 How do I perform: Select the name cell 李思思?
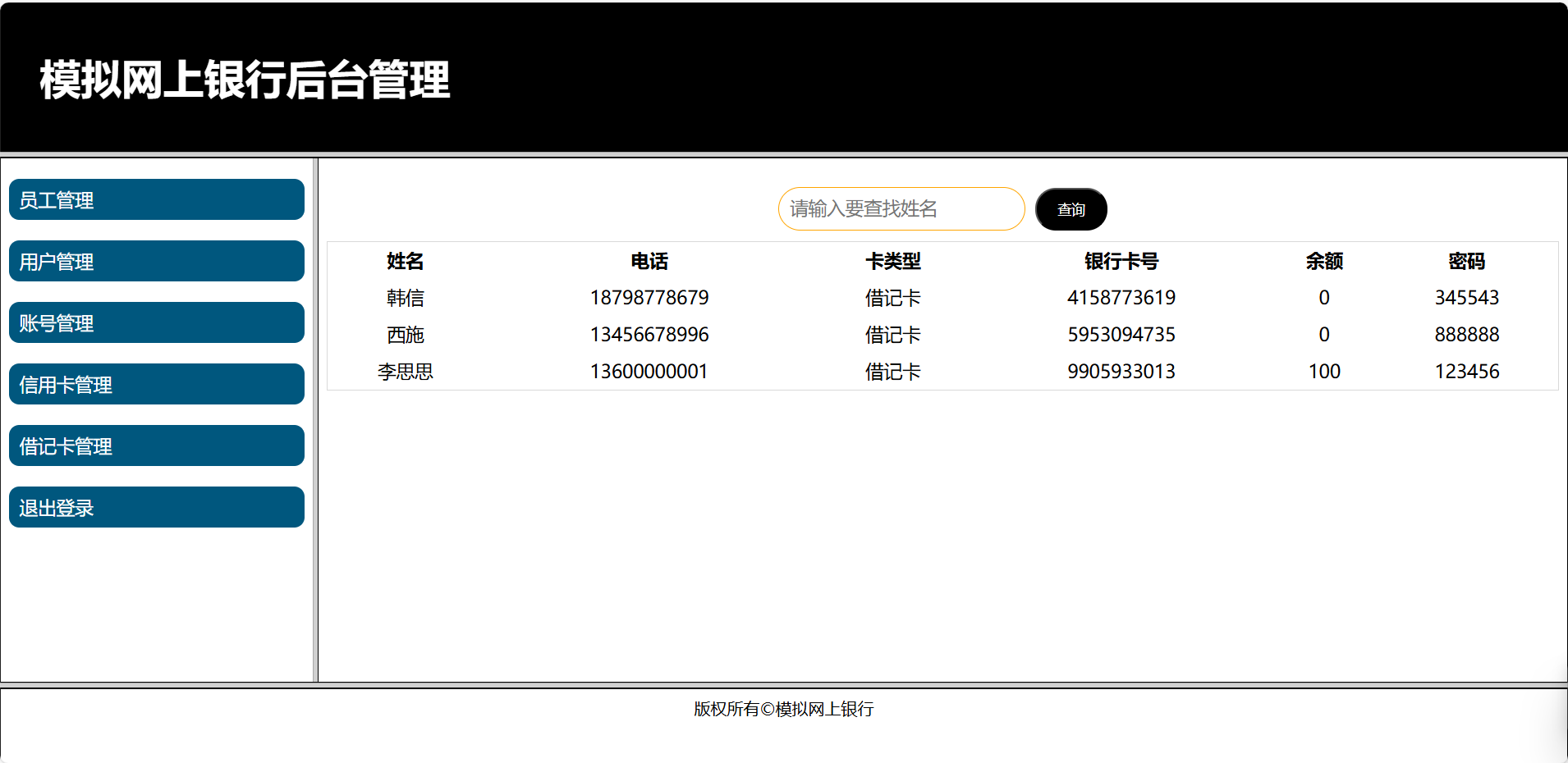click(405, 372)
